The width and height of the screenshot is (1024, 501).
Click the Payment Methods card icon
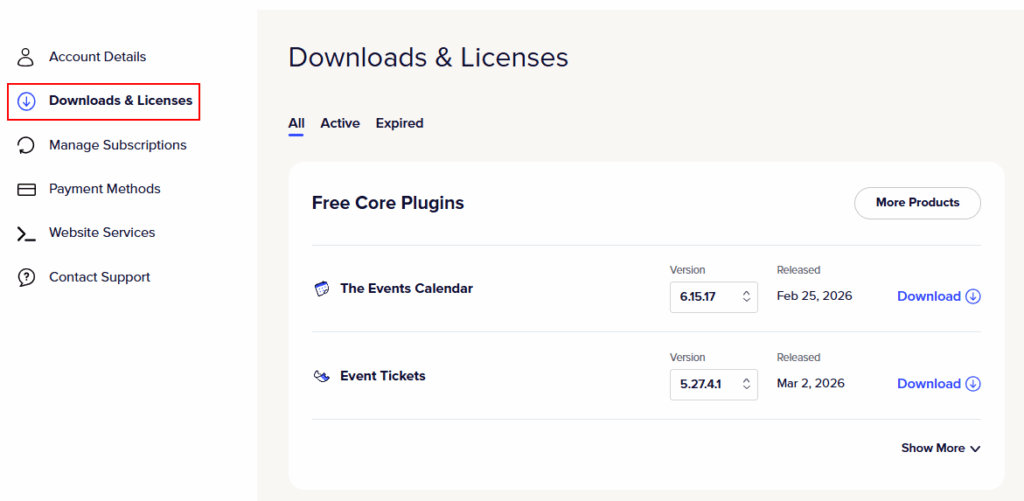[27, 189]
